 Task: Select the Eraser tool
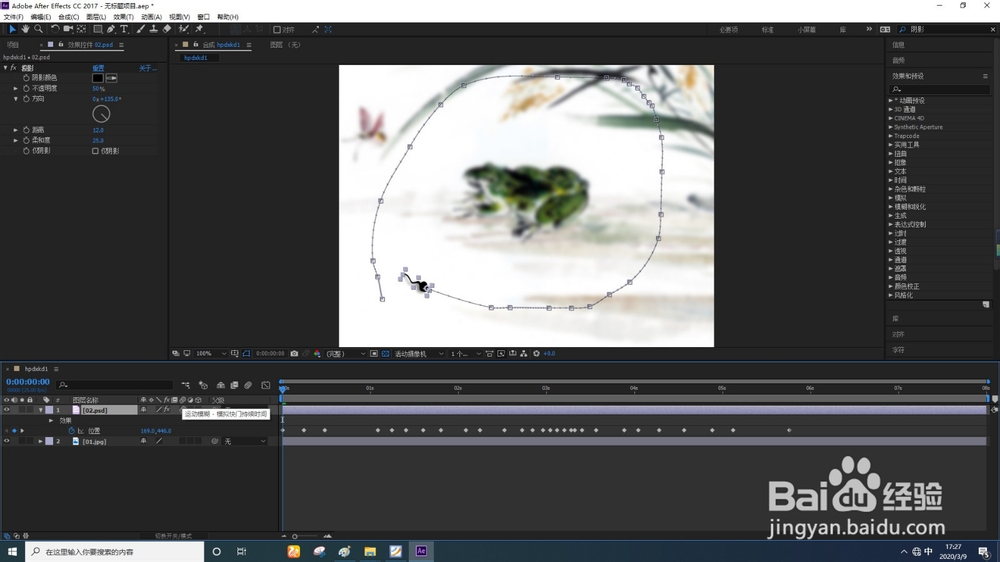[x=166, y=29]
